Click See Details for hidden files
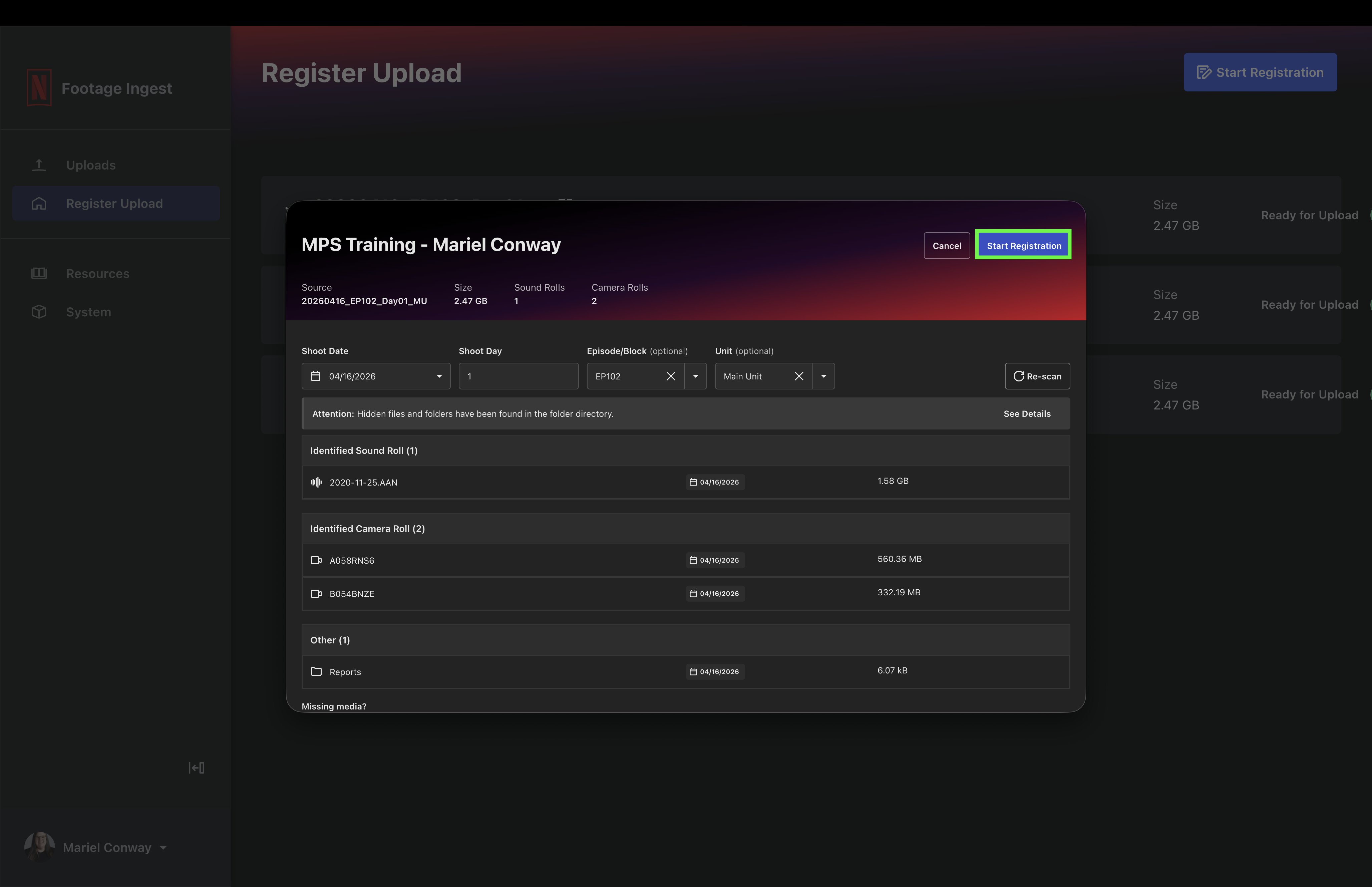Screen dimensions: 1372x887 (x=1027, y=413)
